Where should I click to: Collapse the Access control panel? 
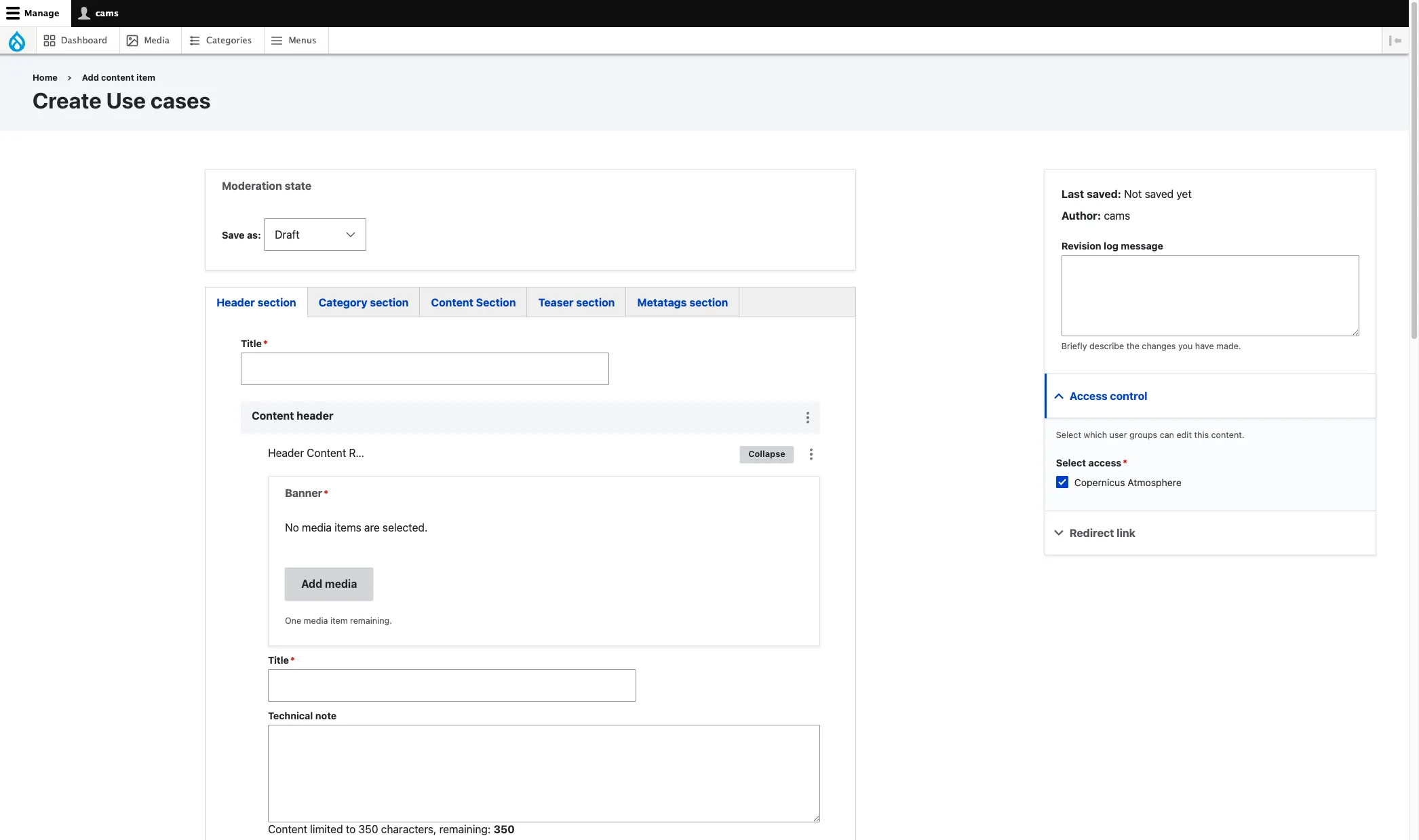click(x=1210, y=396)
